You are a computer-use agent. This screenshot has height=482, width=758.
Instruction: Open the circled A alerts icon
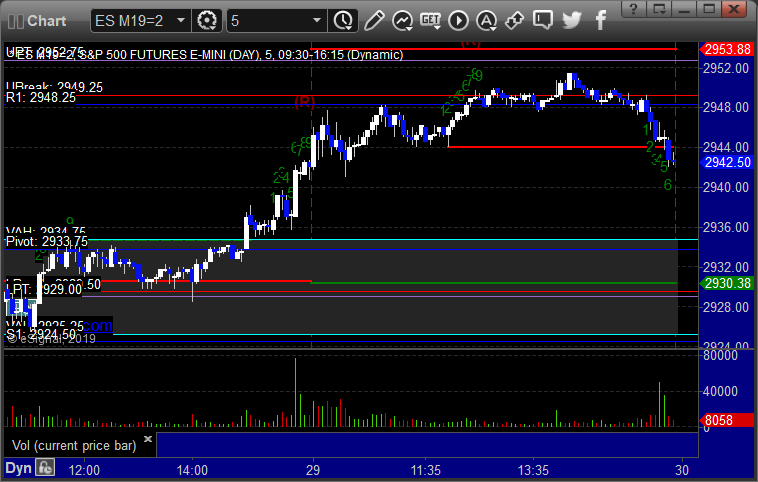(486, 21)
